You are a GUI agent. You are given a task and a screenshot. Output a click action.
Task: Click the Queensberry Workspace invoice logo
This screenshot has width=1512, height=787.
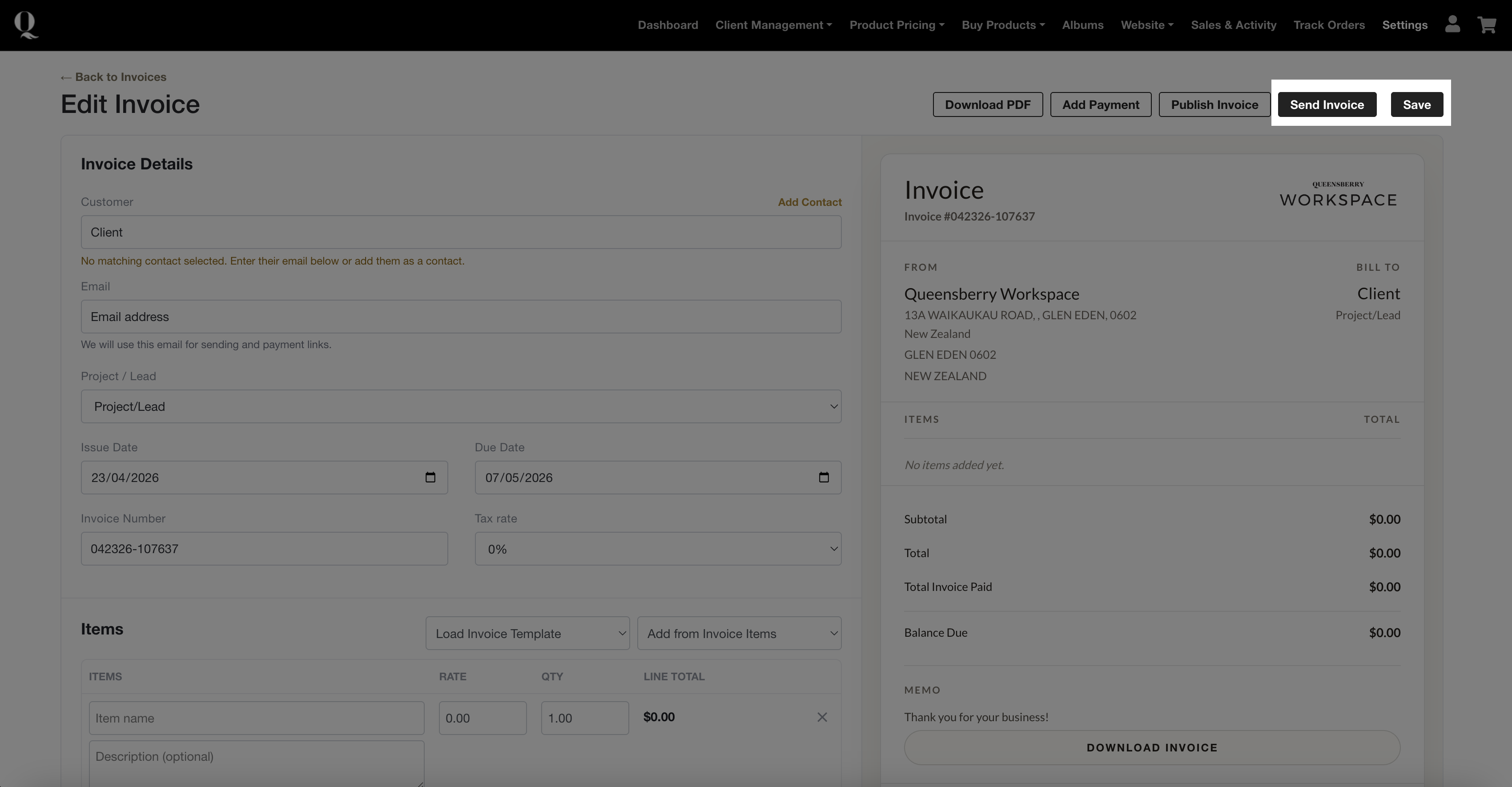click(1338, 195)
